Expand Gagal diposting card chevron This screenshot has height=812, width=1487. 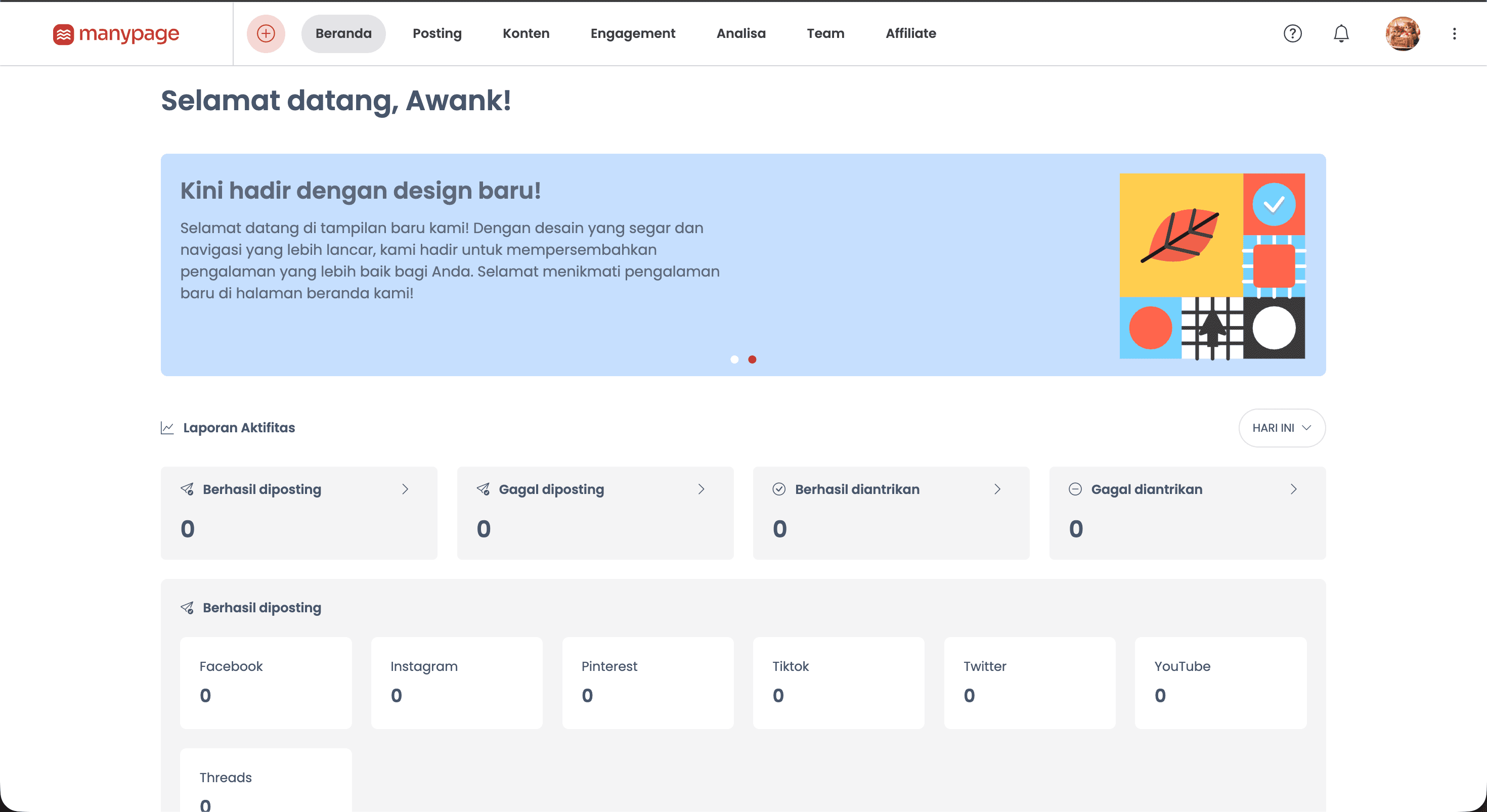(x=702, y=489)
